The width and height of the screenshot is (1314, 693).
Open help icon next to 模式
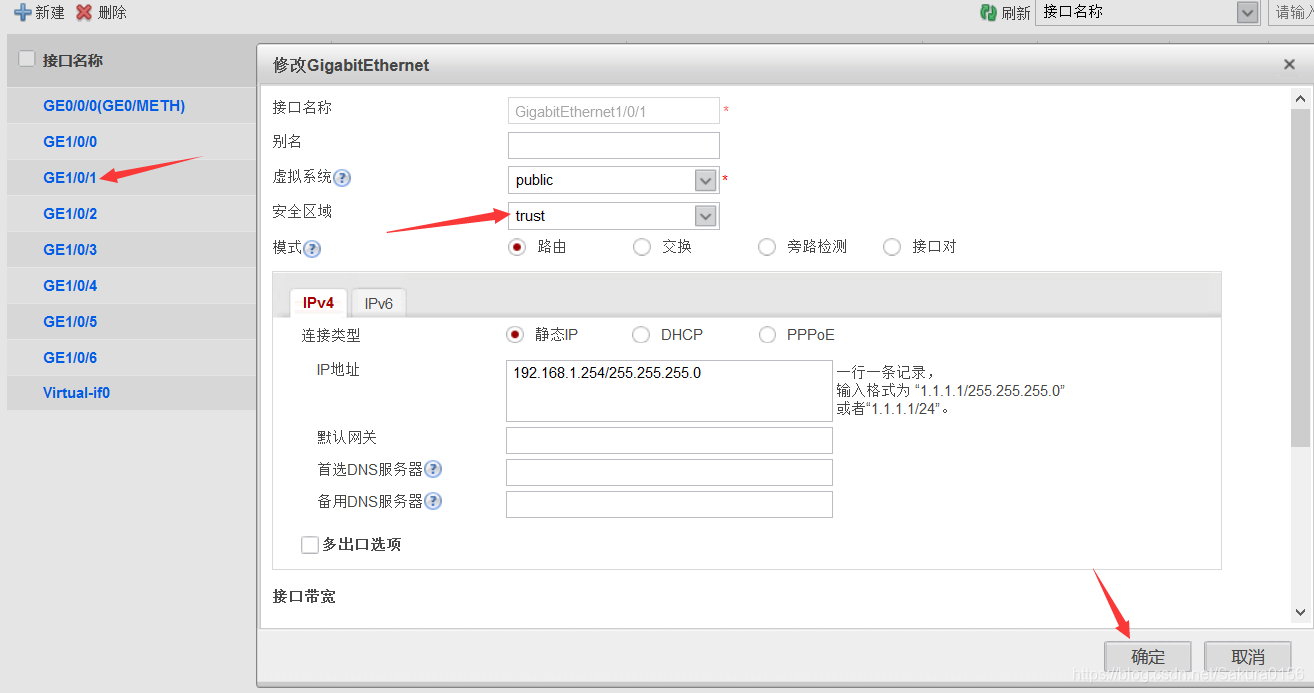point(313,248)
